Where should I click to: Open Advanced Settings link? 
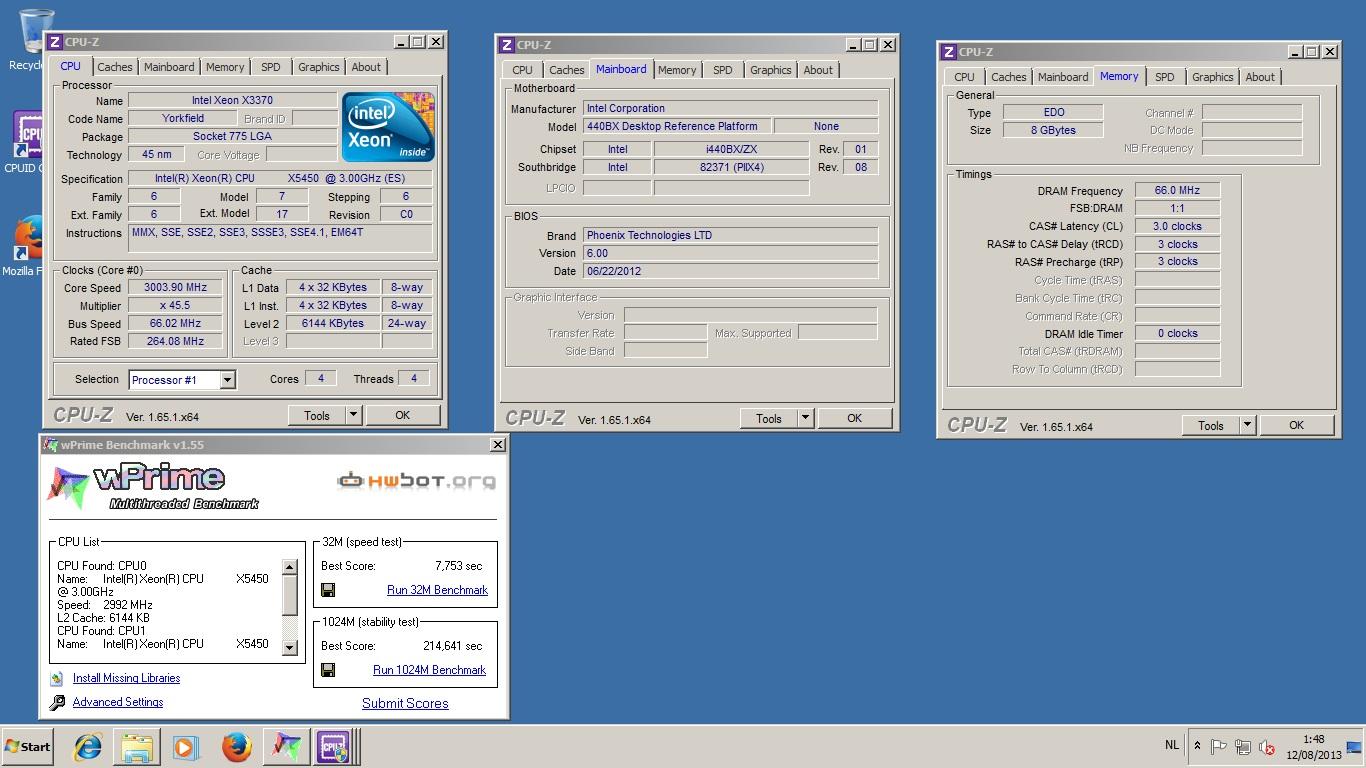point(118,702)
